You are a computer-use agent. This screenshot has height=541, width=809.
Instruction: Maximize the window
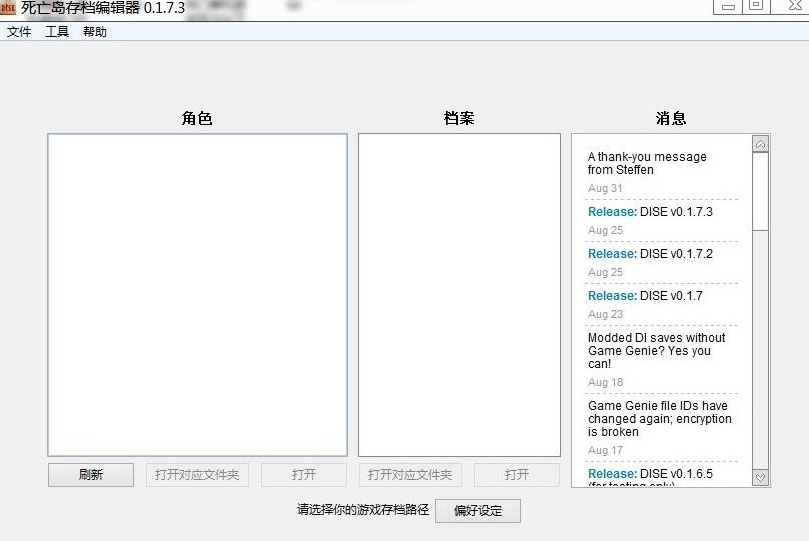756,6
